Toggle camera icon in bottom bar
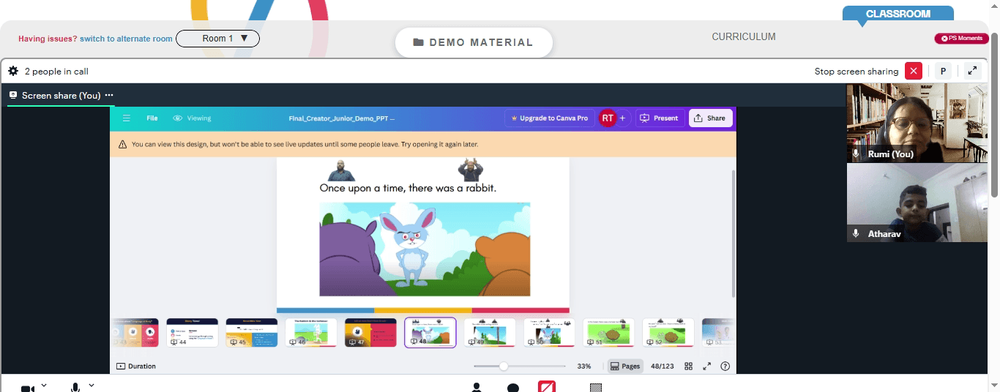The image size is (1000, 392). pyautogui.click(x=27, y=388)
